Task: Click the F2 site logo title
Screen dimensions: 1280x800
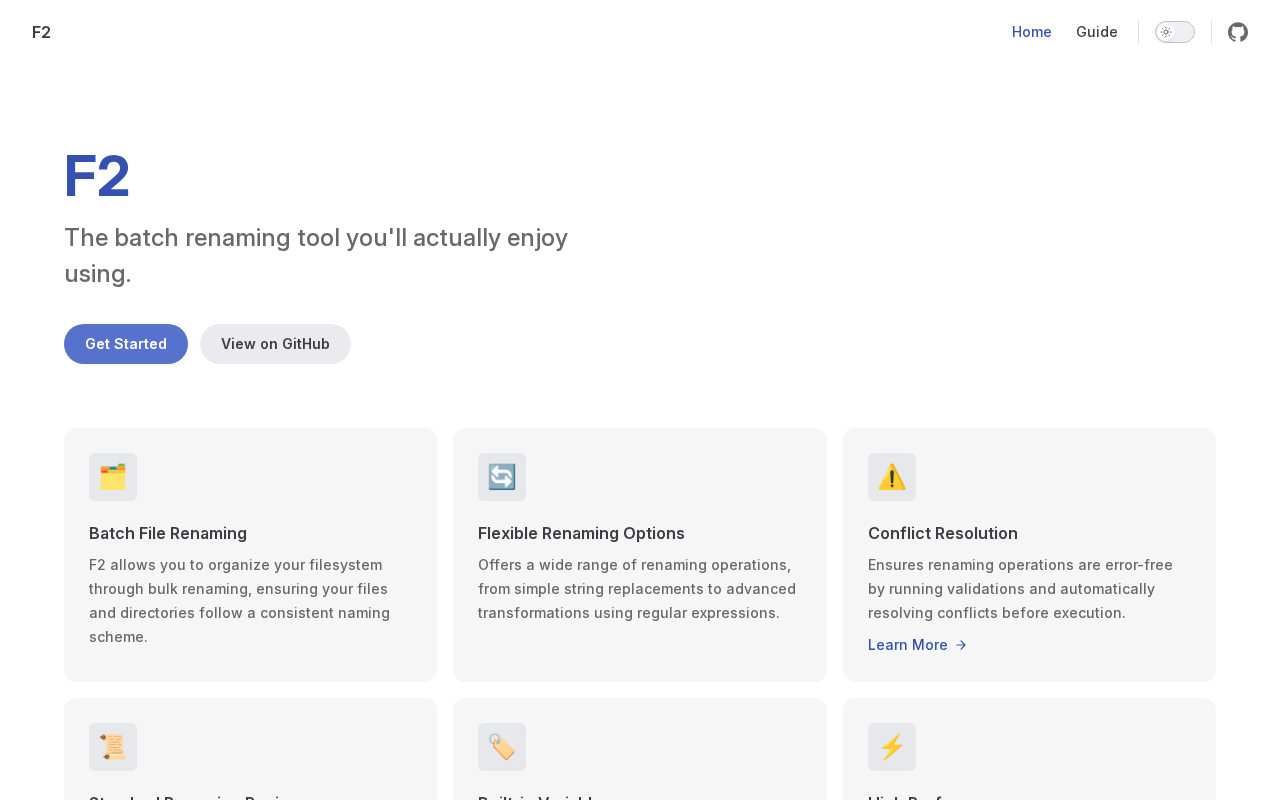Action: [41, 32]
